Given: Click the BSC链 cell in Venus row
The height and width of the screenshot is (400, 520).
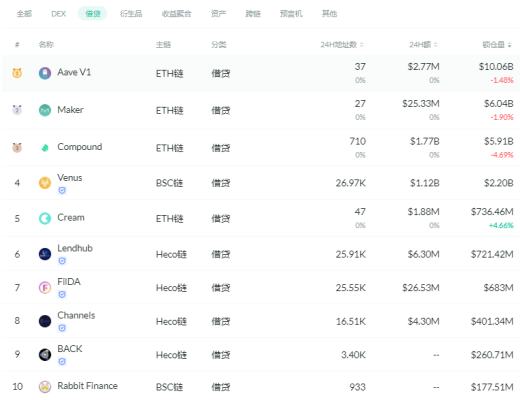Looking at the screenshot, I should 169,183.
